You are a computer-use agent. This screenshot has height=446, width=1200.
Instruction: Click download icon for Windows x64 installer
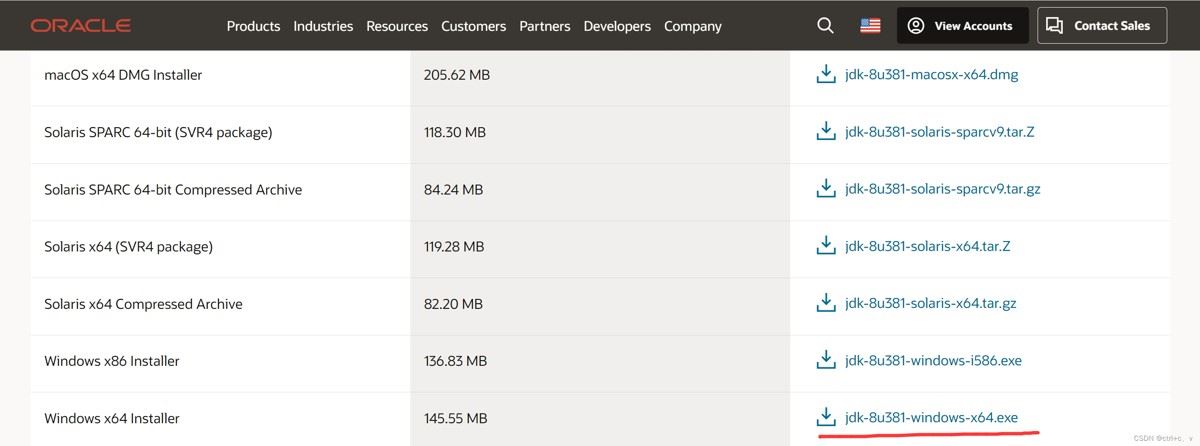coord(826,417)
